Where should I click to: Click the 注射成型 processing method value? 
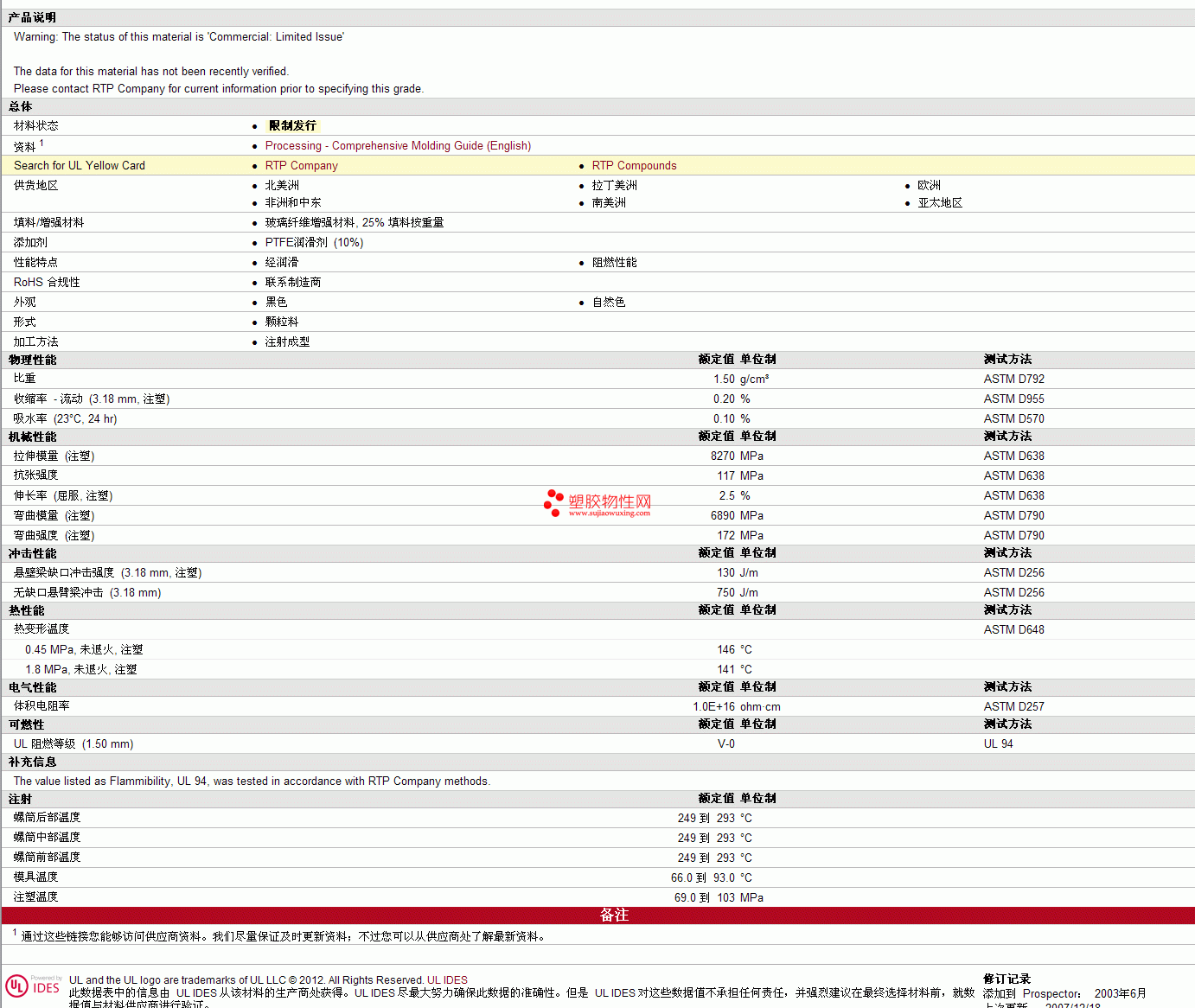coord(287,342)
